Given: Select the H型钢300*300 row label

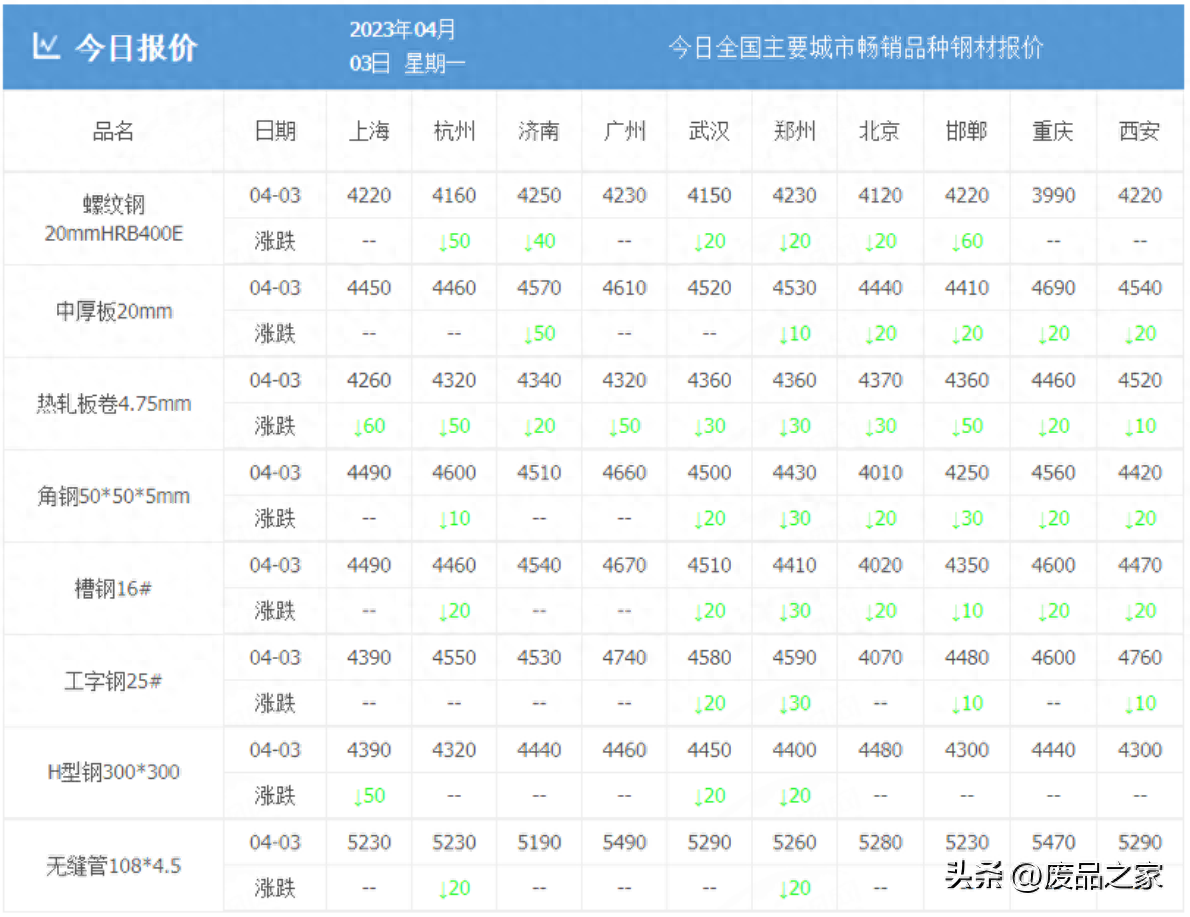Looking at the screenshot, I should pos(113,773).
